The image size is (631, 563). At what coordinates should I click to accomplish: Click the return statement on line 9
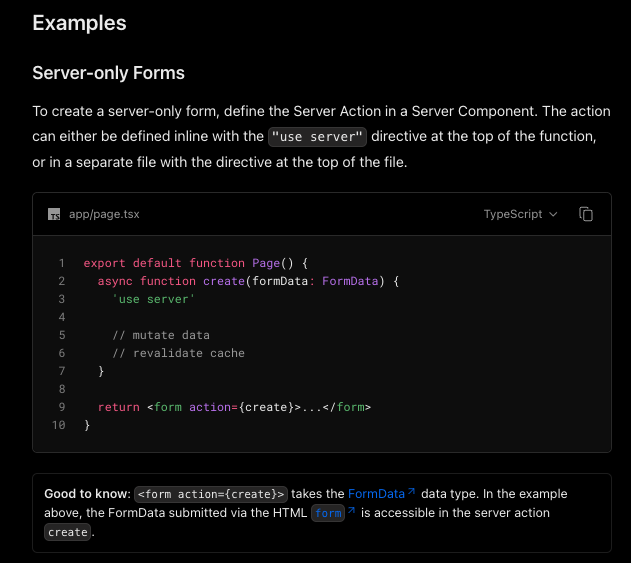pyautogui.click(x=121, y=407)
